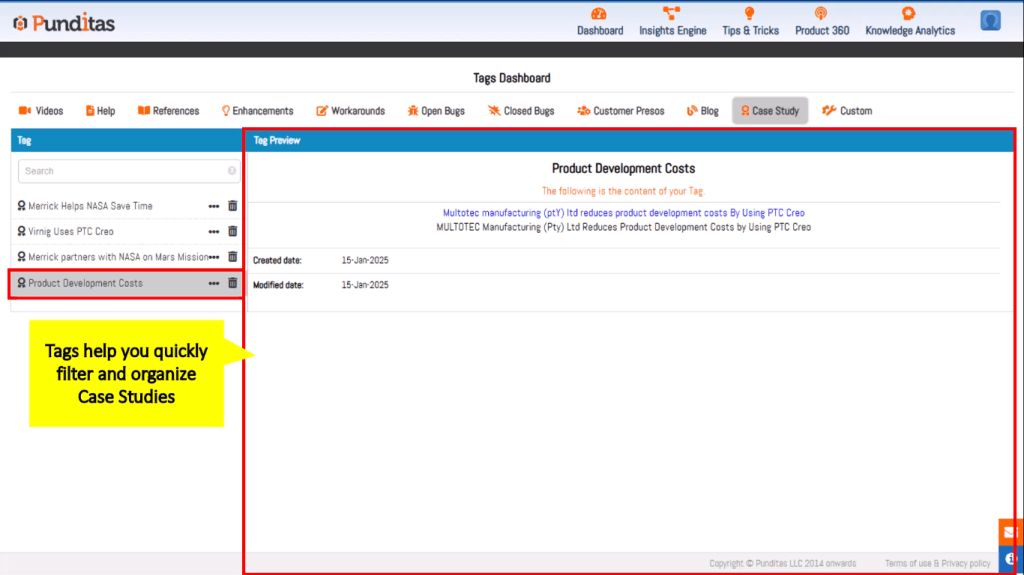Click the orange mail icon at bottom right
Image resolution: width=1024 pixels, height=575 pixels.
pos(1010,532)
